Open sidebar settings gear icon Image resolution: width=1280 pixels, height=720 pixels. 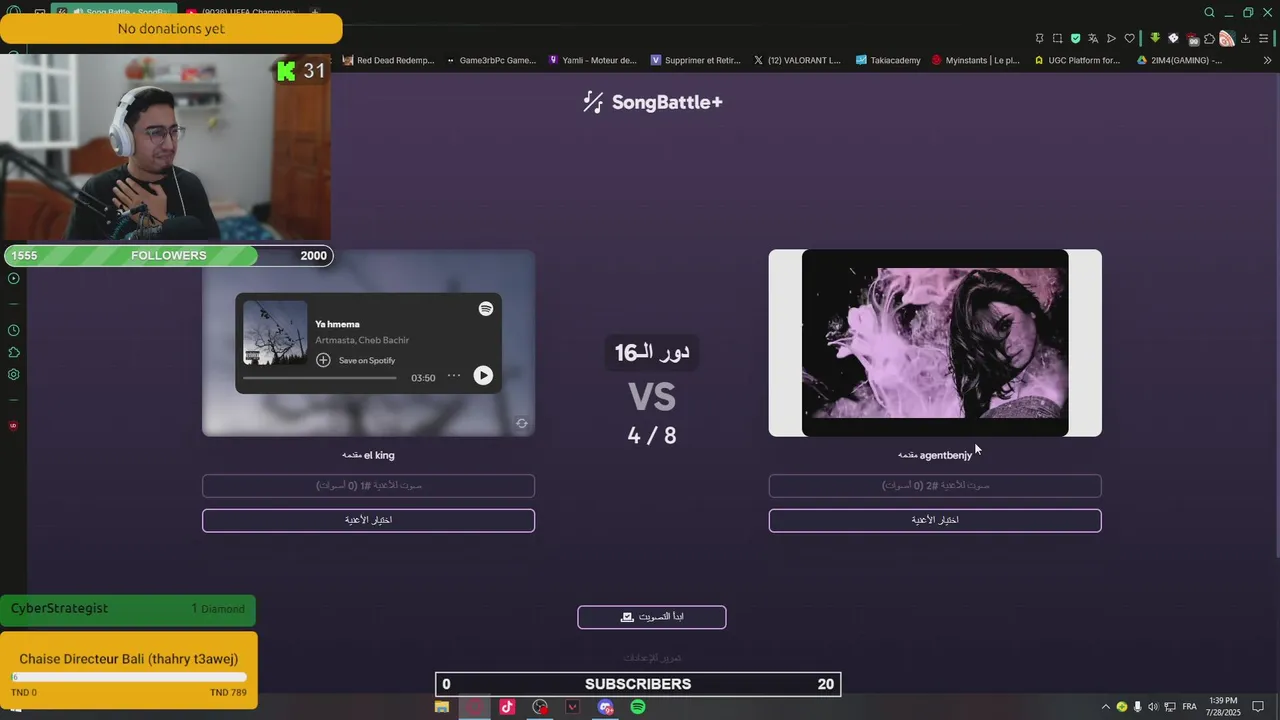(13, 375)
